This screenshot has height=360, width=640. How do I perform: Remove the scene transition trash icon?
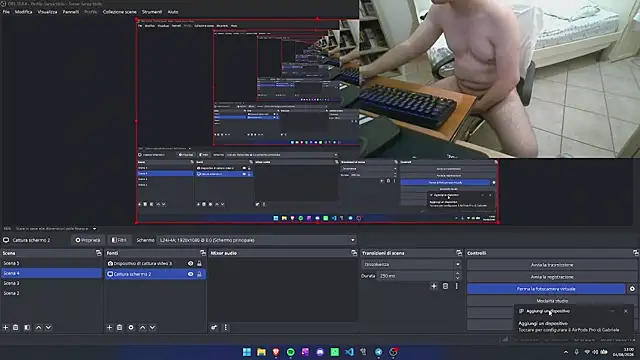click(445, 287)
